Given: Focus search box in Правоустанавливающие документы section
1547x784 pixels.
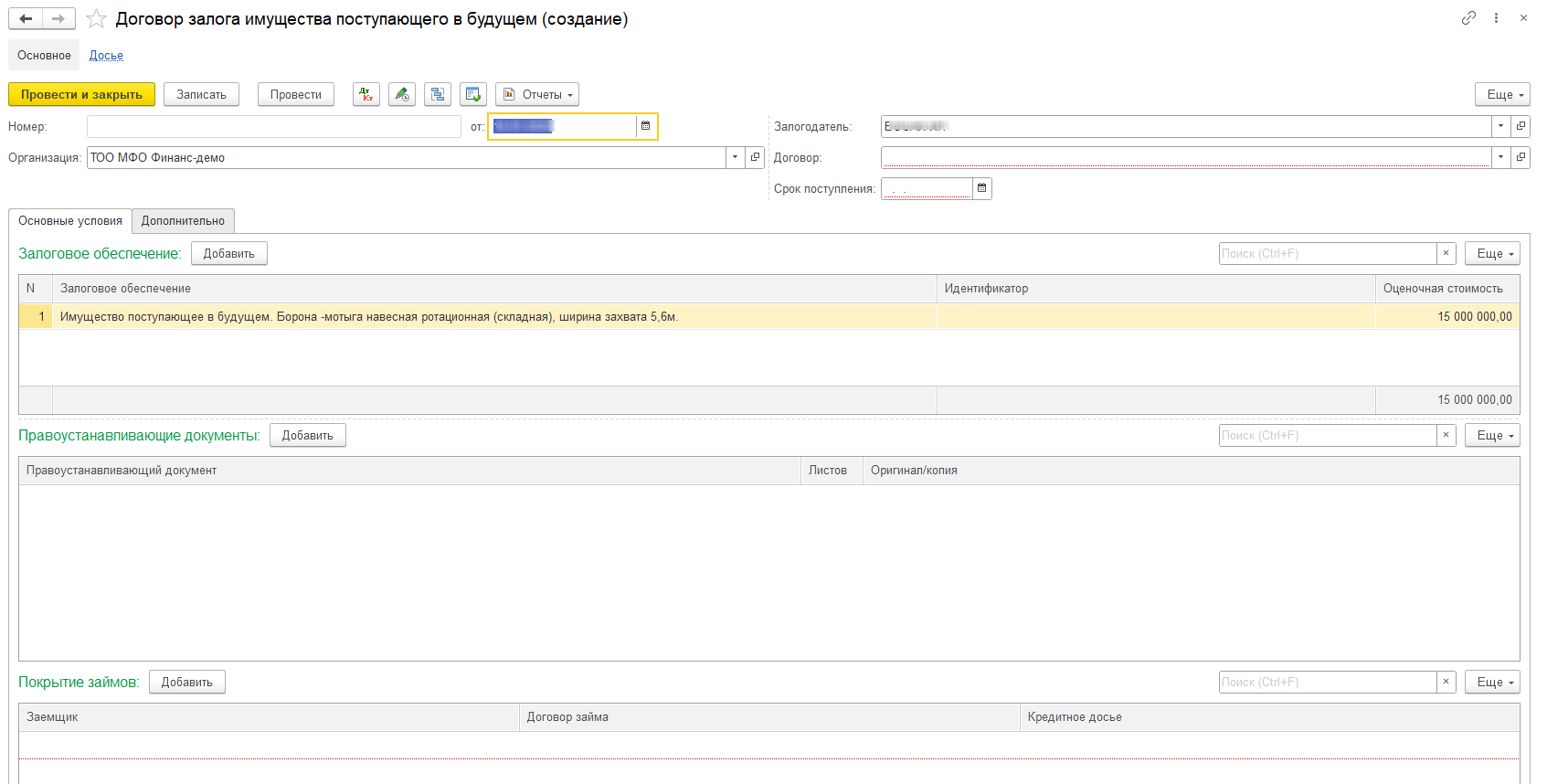Looking at the screenshot, I should (x=1328, y=435).
